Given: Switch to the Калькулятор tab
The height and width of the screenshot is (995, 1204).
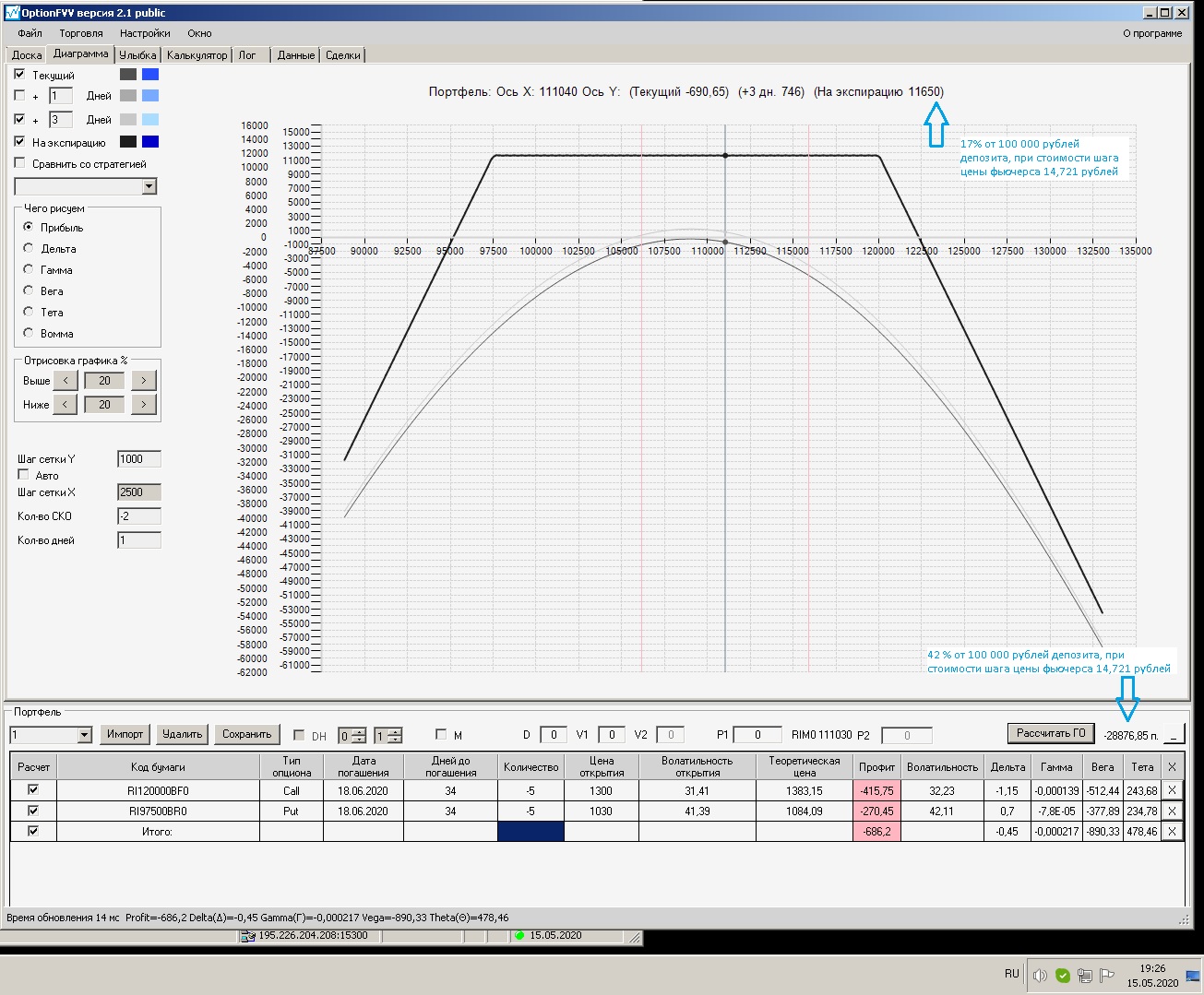Looking at the screenshot, I should pyautogui.click(x=197, y=55).
